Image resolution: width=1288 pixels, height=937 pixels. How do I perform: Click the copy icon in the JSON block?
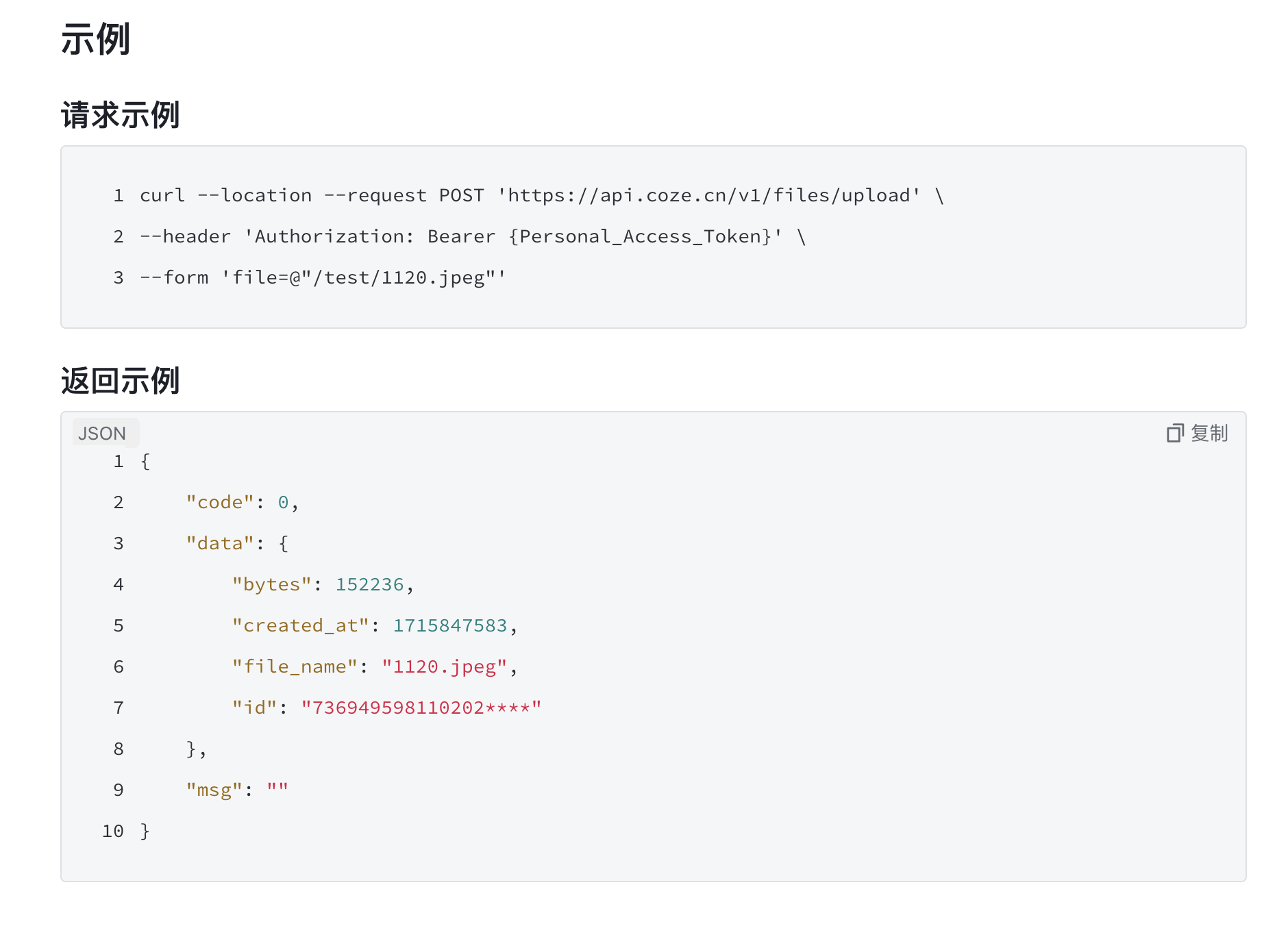point(1175,433)
